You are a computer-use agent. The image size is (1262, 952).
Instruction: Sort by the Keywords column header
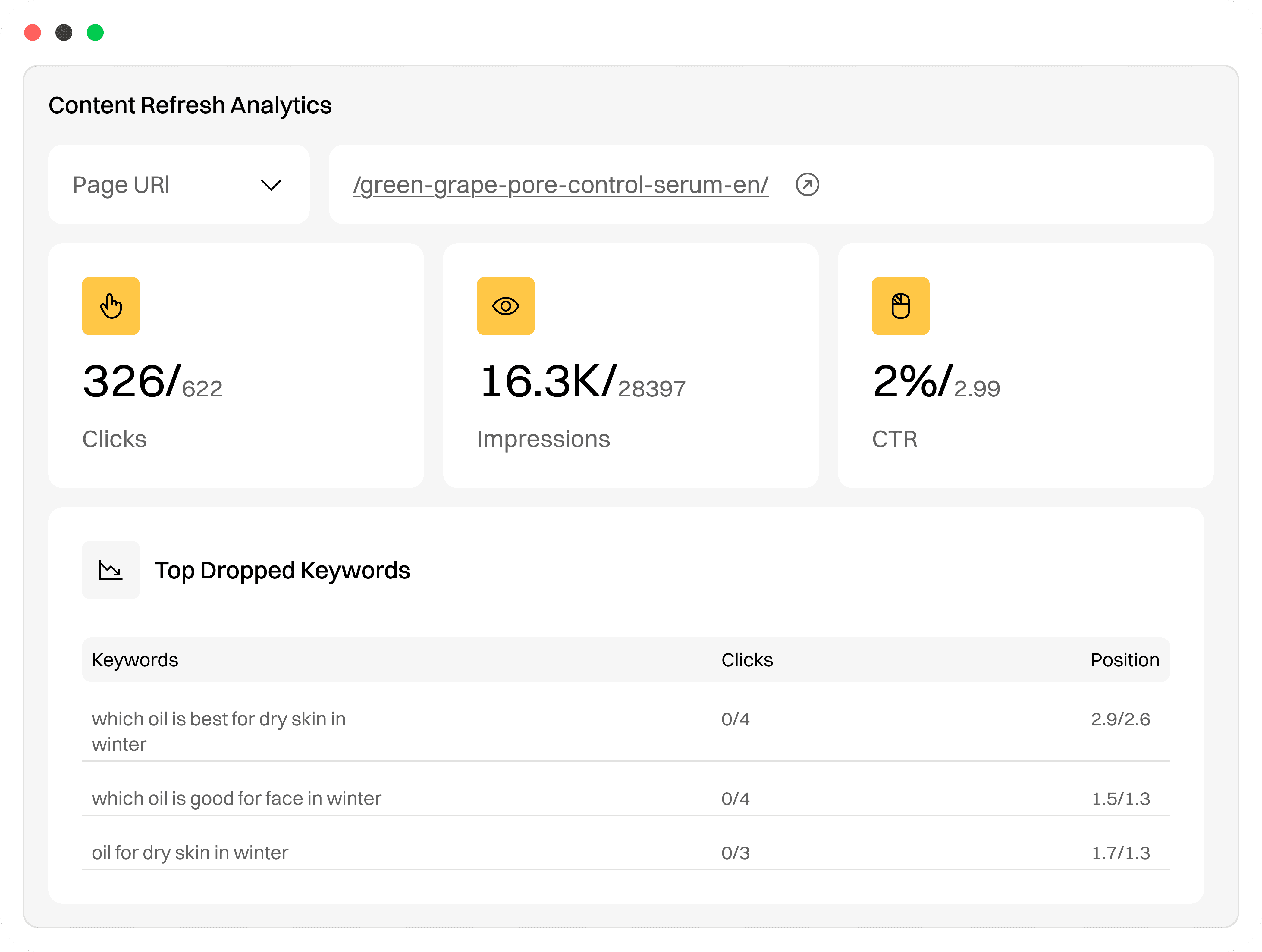(x=135, y=660)
